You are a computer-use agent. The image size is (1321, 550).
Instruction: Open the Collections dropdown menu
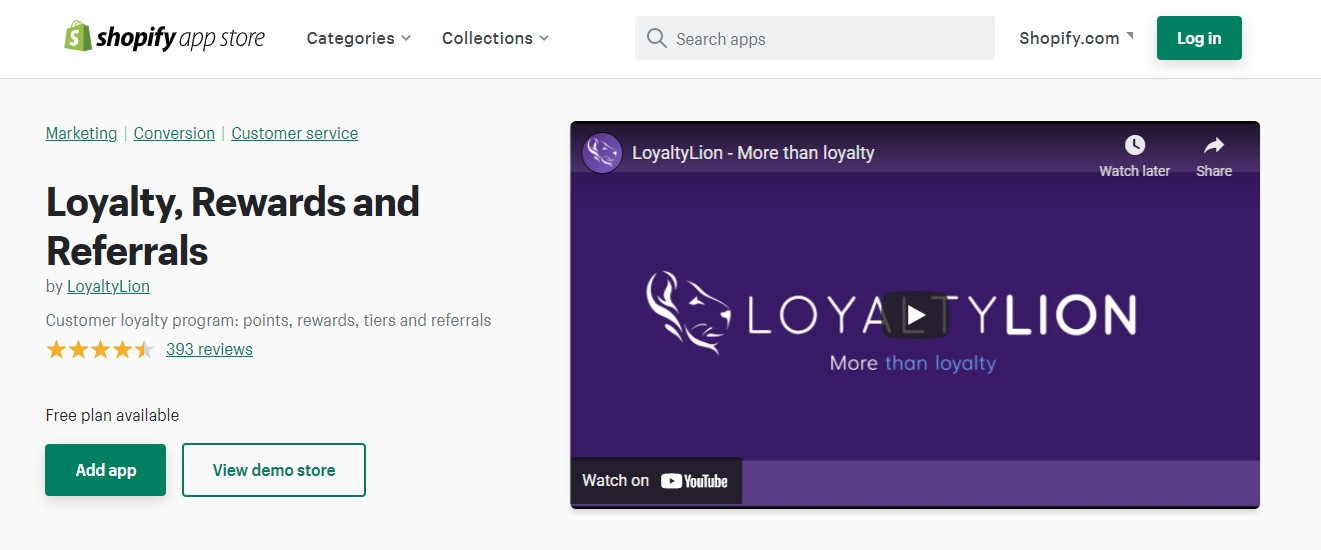495,38
